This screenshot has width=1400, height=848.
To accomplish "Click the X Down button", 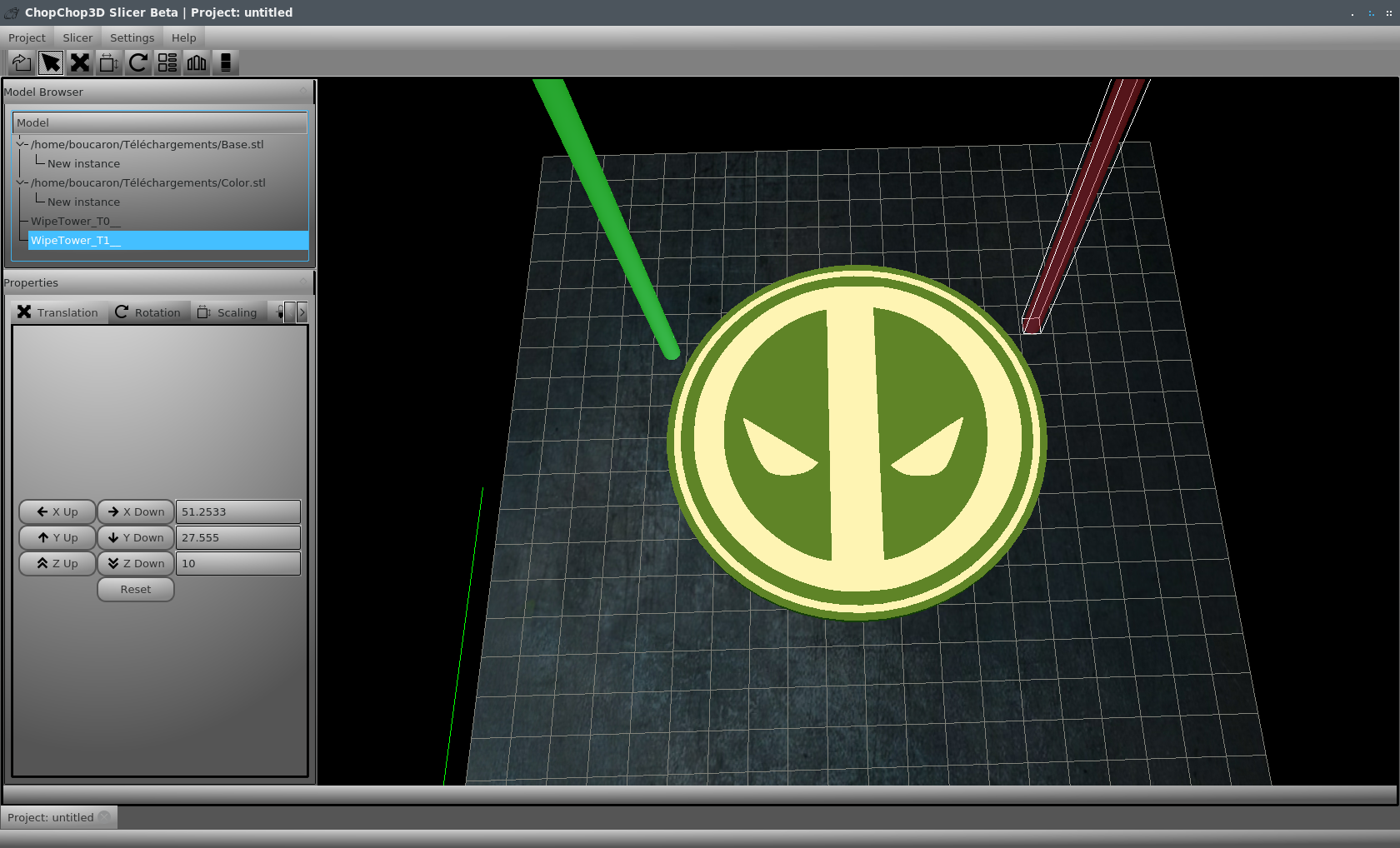I will tap(136, 511).
